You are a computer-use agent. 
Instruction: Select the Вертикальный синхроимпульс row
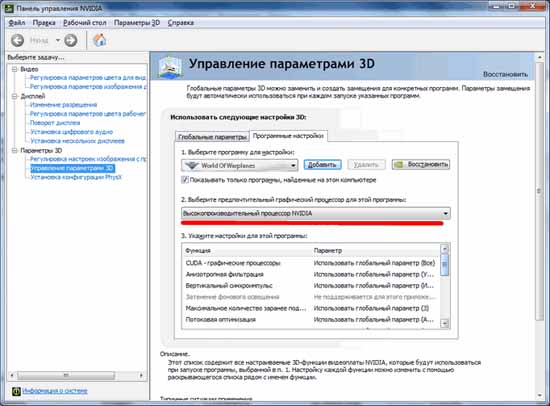[311, 286]
